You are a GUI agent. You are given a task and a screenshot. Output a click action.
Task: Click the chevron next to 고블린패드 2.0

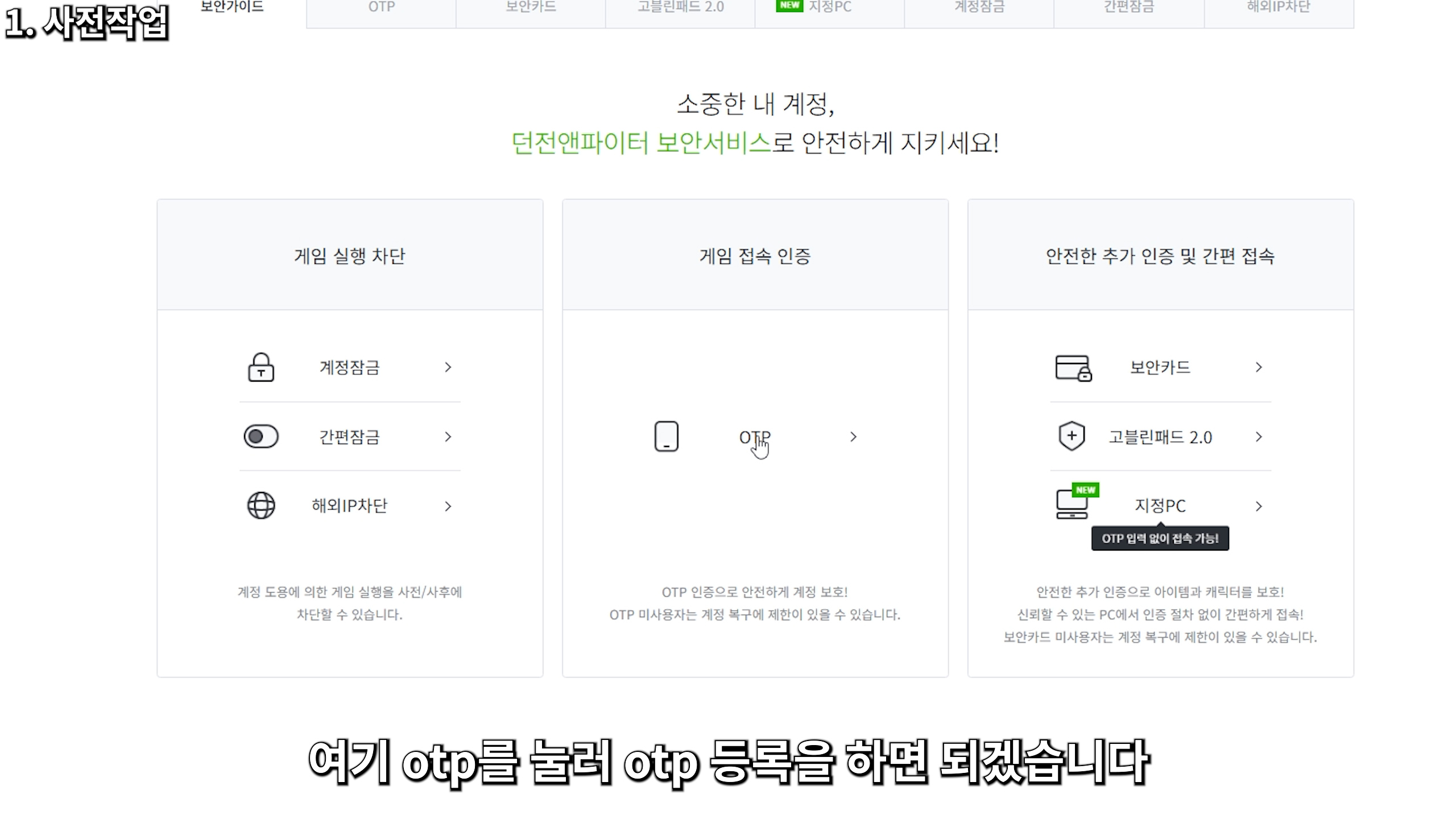point(1259,437)
